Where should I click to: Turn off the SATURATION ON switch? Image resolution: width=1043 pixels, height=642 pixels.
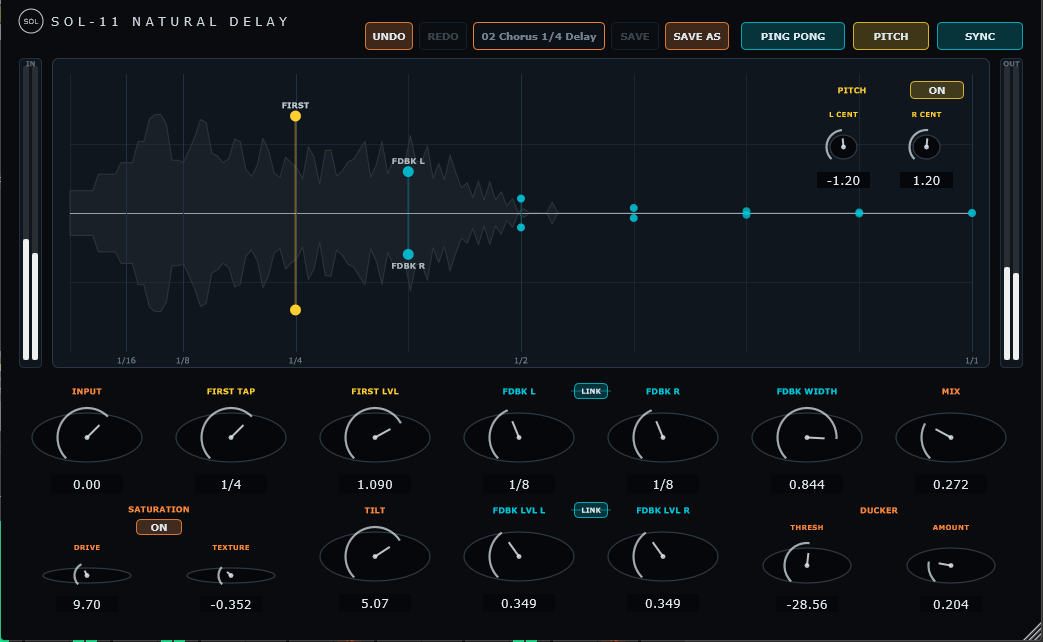159,527
